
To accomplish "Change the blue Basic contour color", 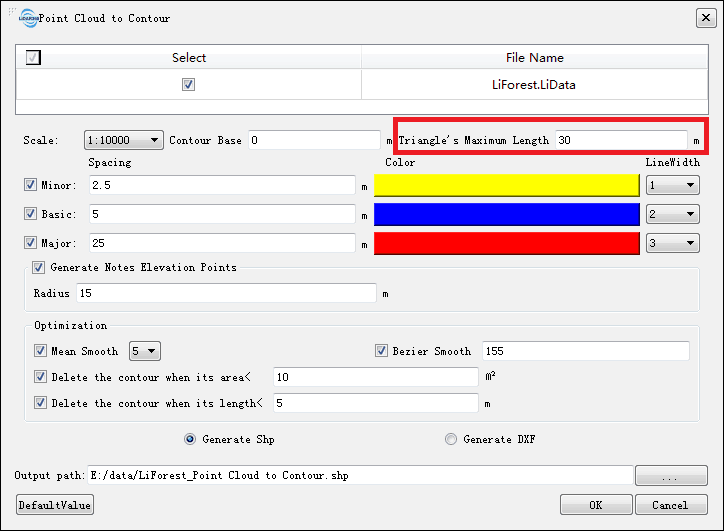I will (507, 214).
